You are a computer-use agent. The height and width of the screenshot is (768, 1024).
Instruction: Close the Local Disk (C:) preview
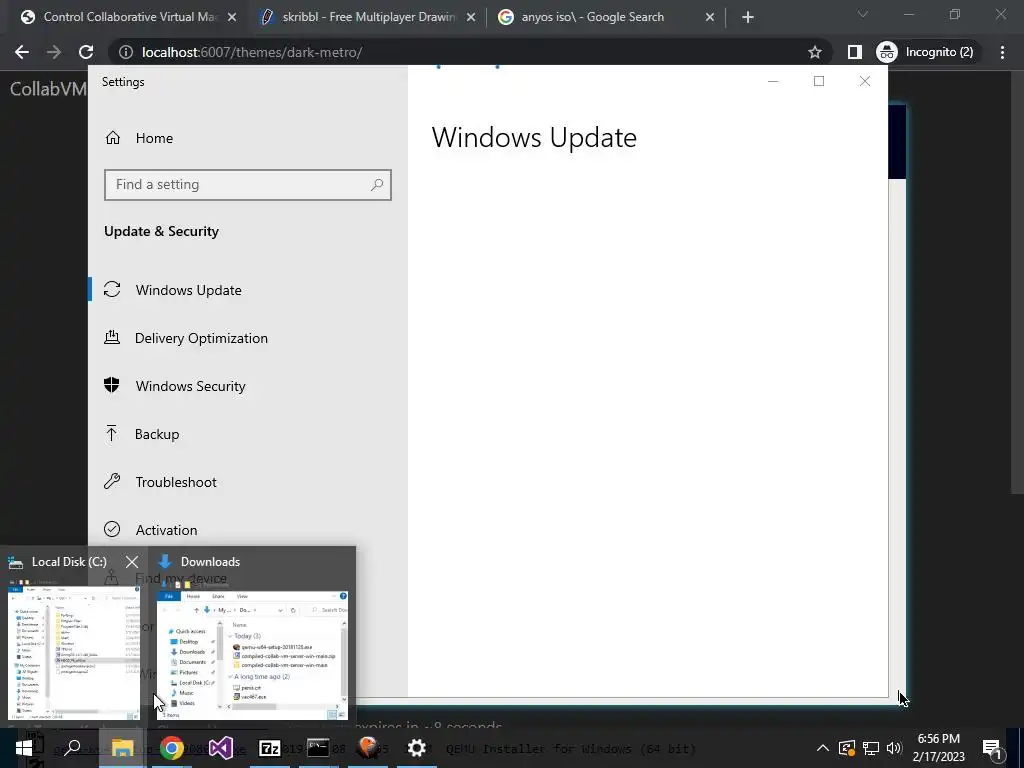coord(132,562)
